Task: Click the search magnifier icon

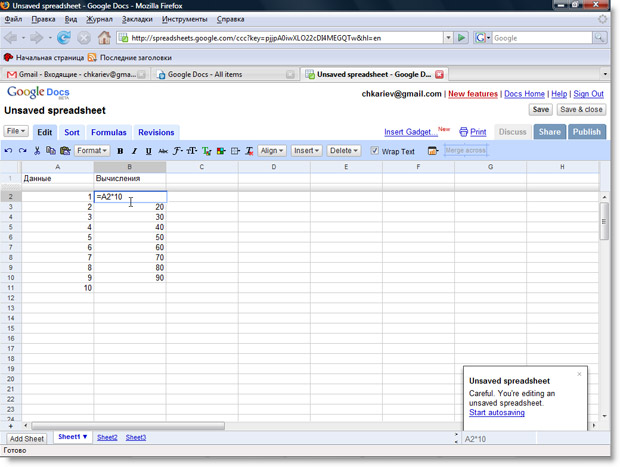Action: (600, 38)
